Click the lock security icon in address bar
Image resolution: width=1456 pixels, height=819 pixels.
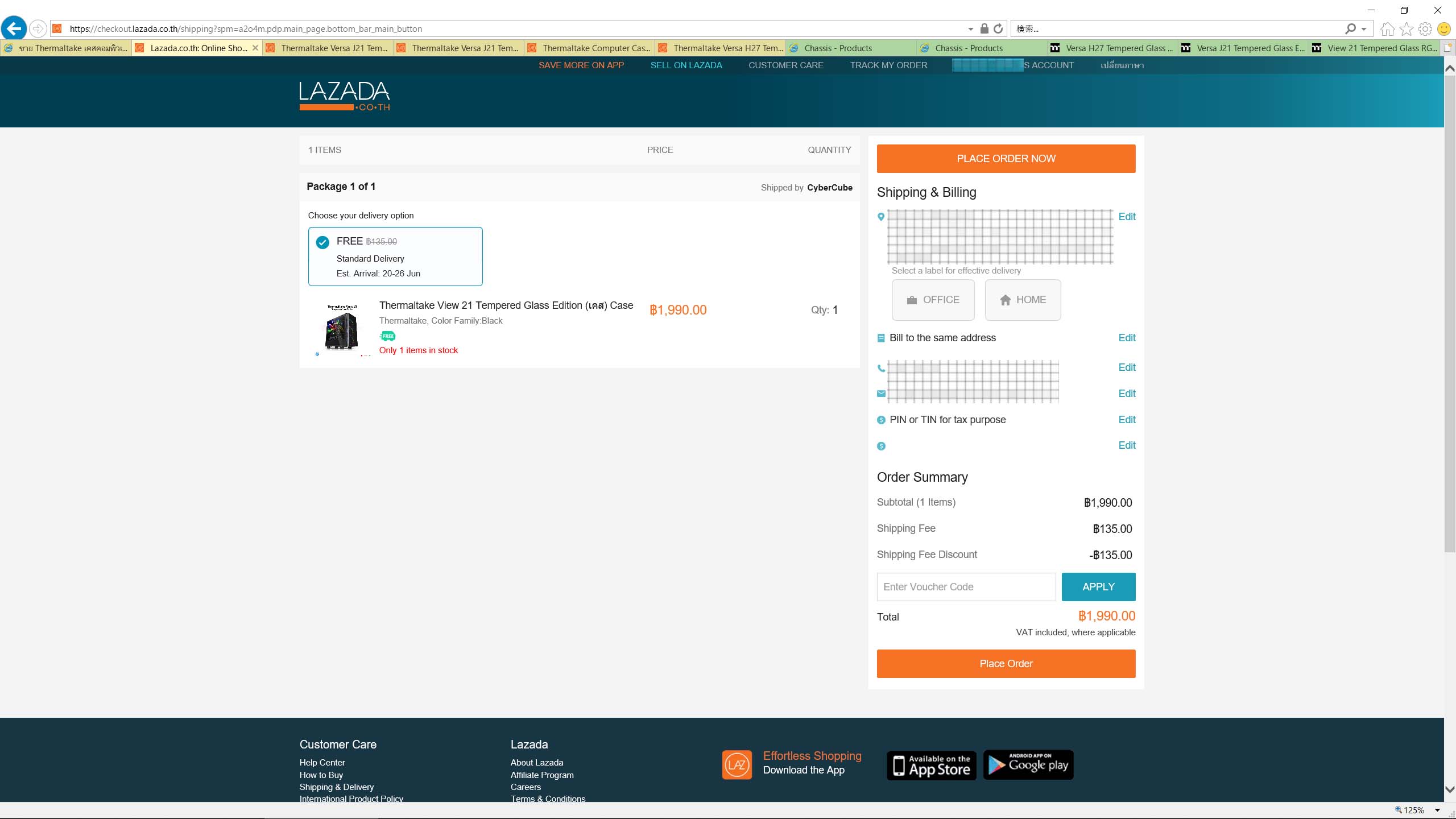click(x=984, y=28)
